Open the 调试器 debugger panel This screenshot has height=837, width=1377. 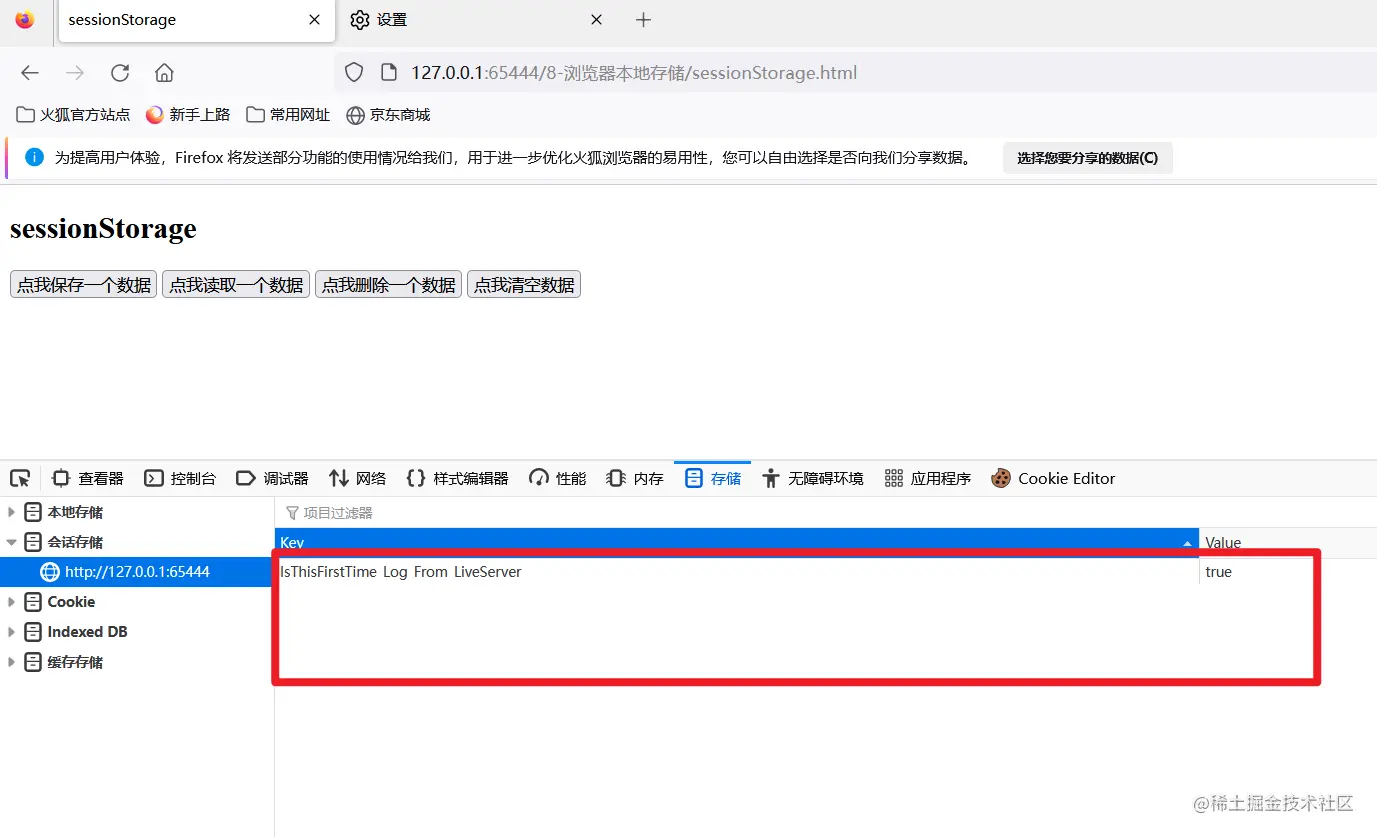point(272,478)
